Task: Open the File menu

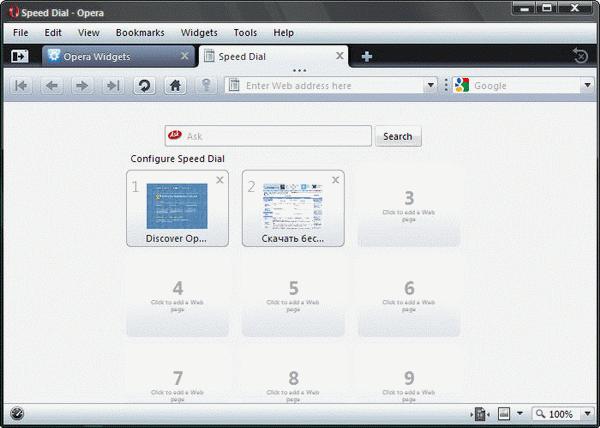Action: click(20, 33)
